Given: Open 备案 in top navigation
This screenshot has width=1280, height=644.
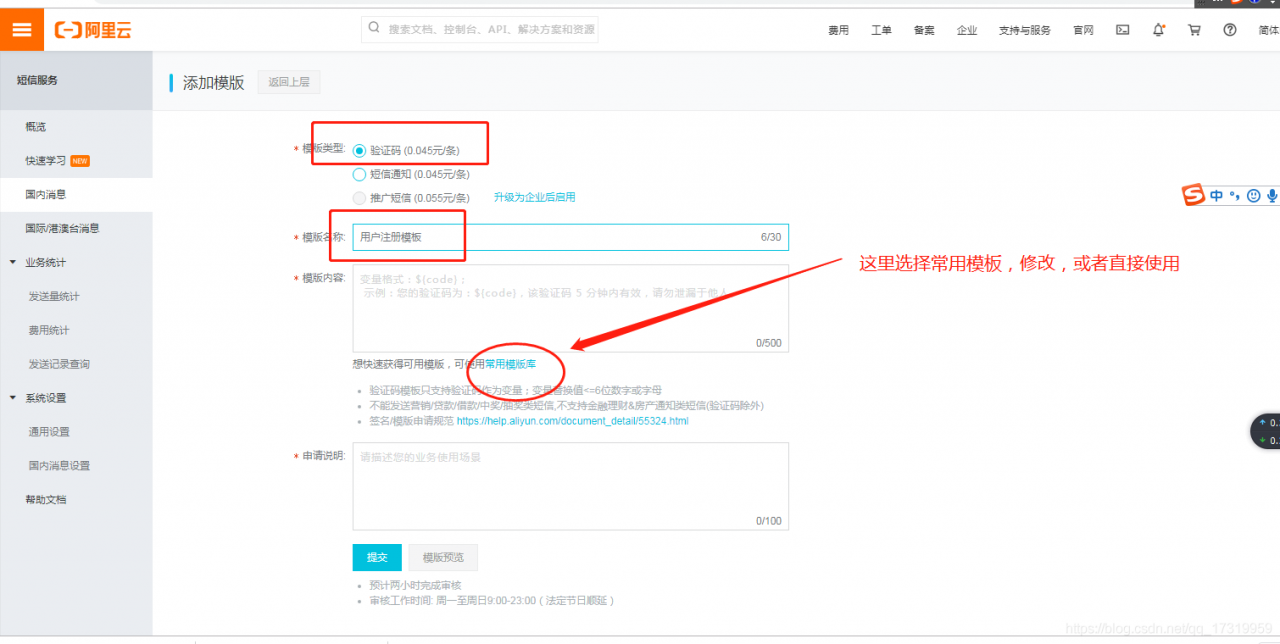Looking at the screenshot, I should (924, 30).
